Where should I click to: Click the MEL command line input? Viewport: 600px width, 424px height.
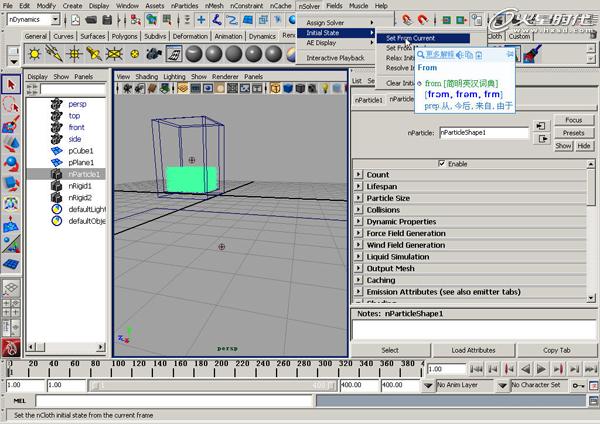pyautogui.click(x=174, y=401)
